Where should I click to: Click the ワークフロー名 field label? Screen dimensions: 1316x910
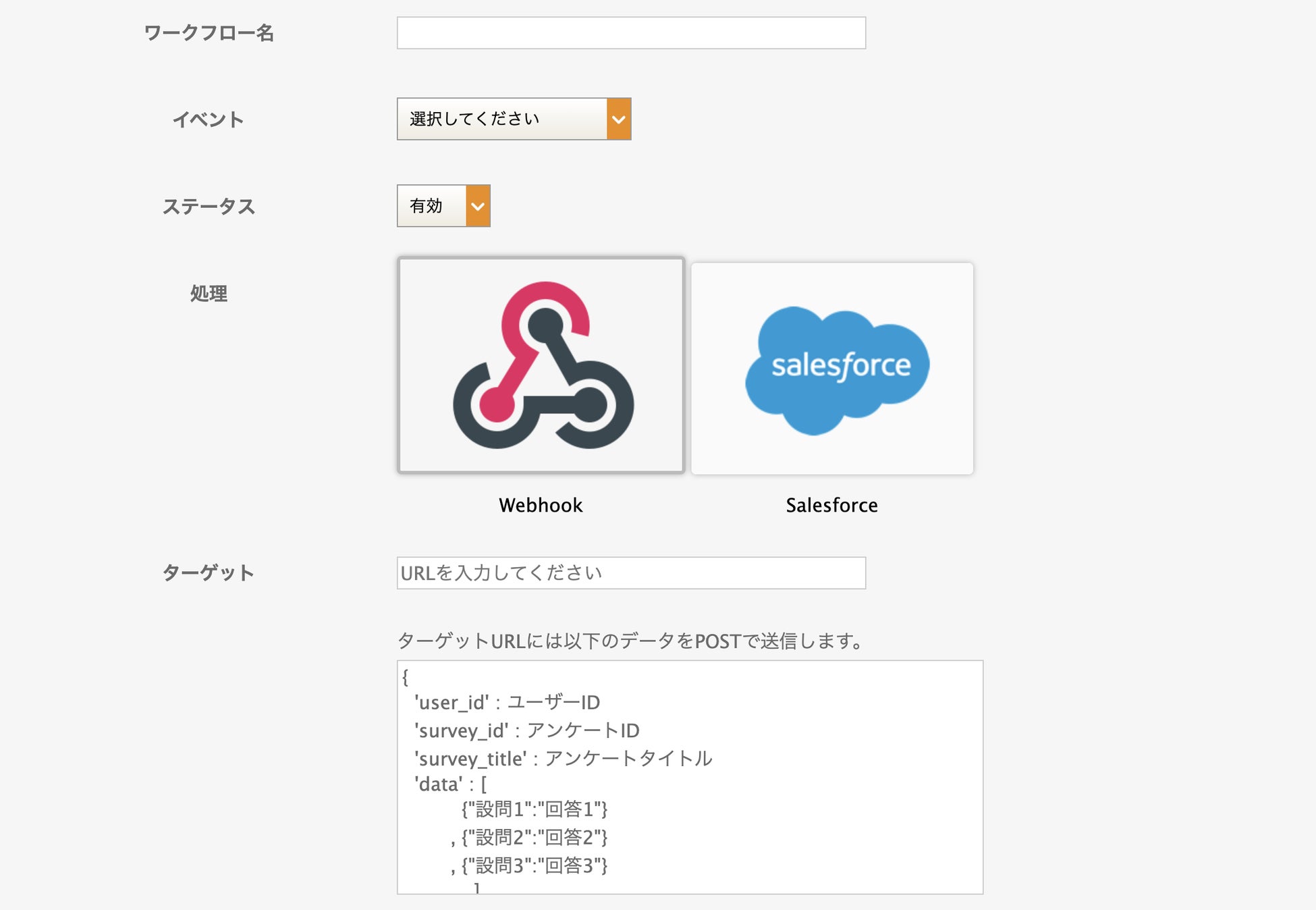(209, 33)
